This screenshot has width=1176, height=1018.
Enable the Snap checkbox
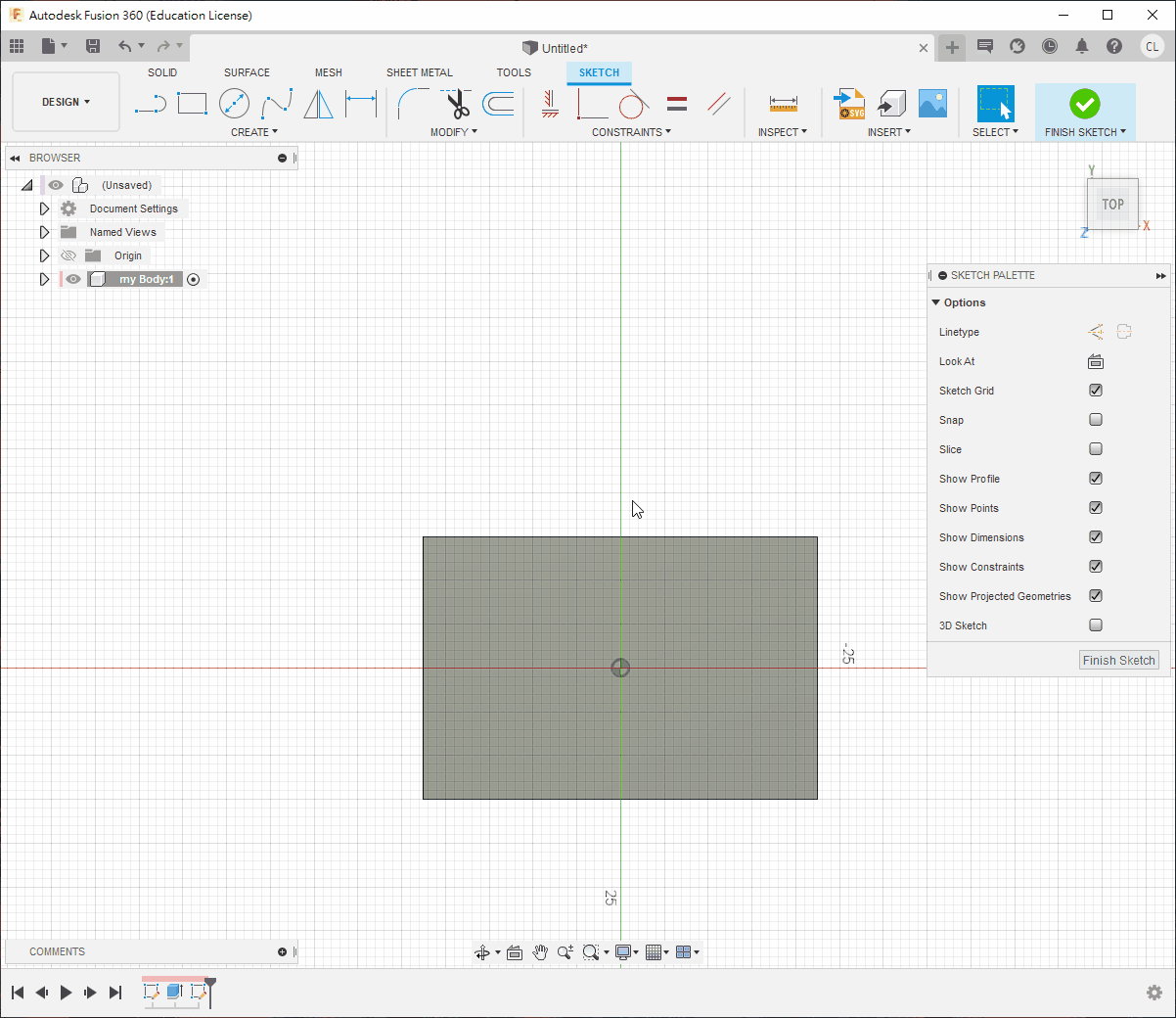(1096, 420)
